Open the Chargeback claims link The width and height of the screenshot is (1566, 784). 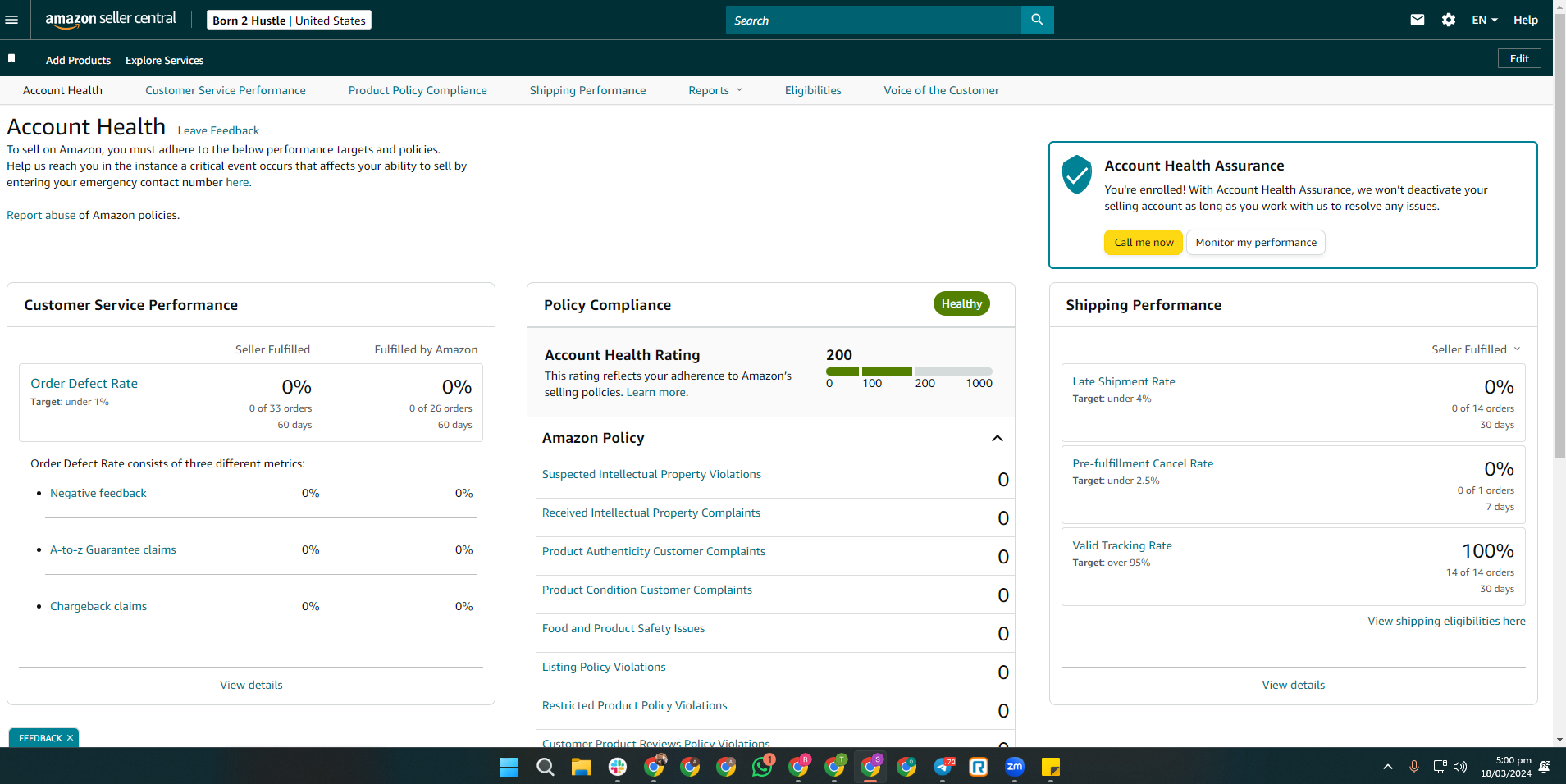(x=98, y=606)
